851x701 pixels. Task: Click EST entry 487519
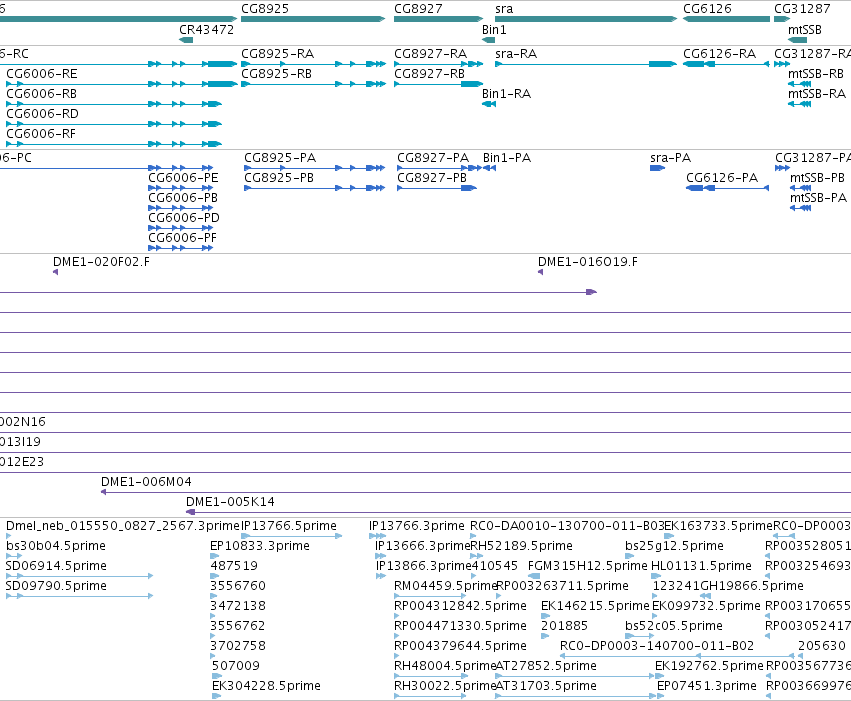click(x=234, y=566)
